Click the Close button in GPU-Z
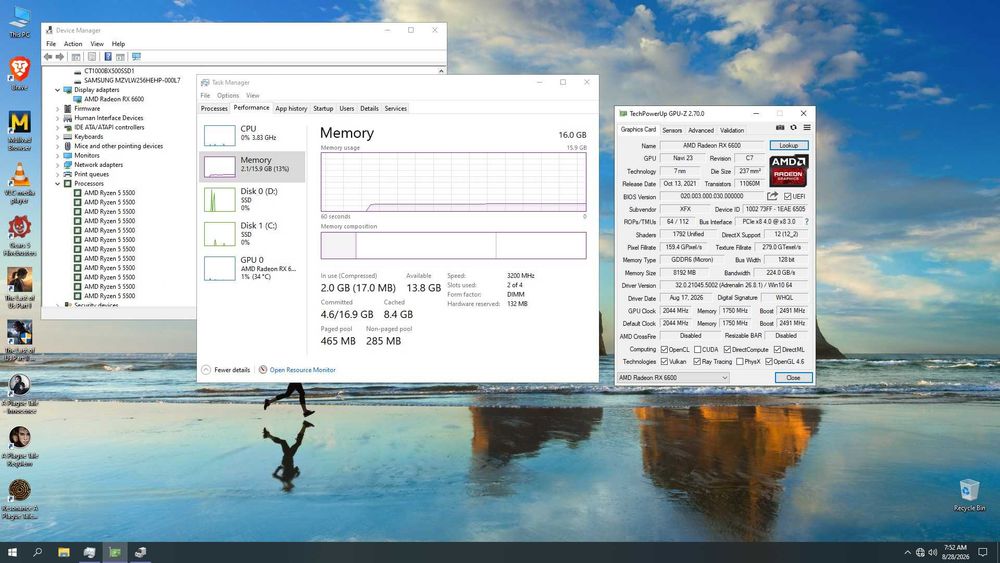1000x563 pixels. coord(793,377)
